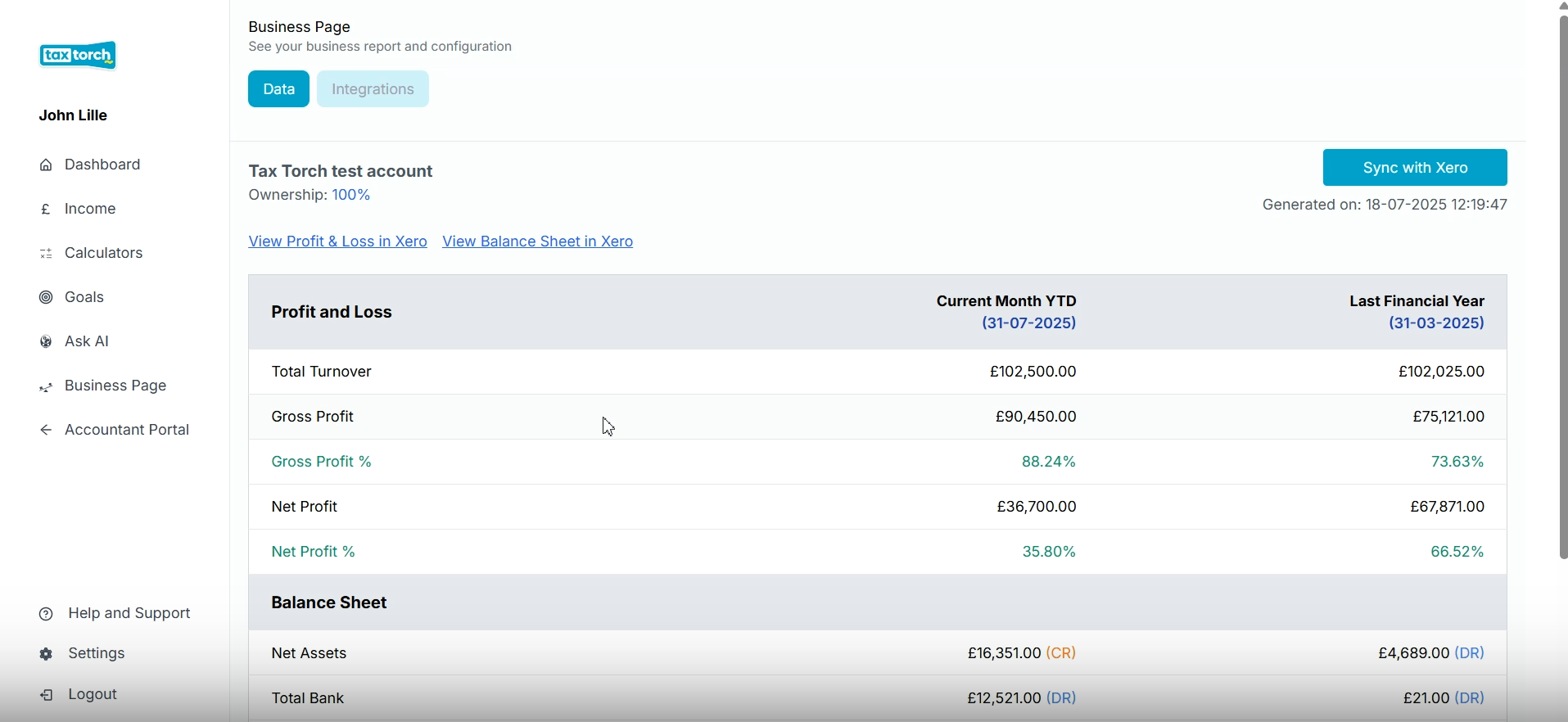Select the Total Turnover row label
The image size is (1568, 722).
322,372
